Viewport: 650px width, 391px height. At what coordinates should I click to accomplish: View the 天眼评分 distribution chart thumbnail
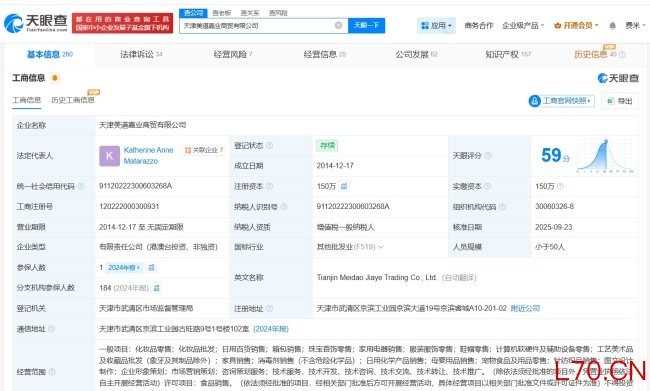(x=605, y=156)
